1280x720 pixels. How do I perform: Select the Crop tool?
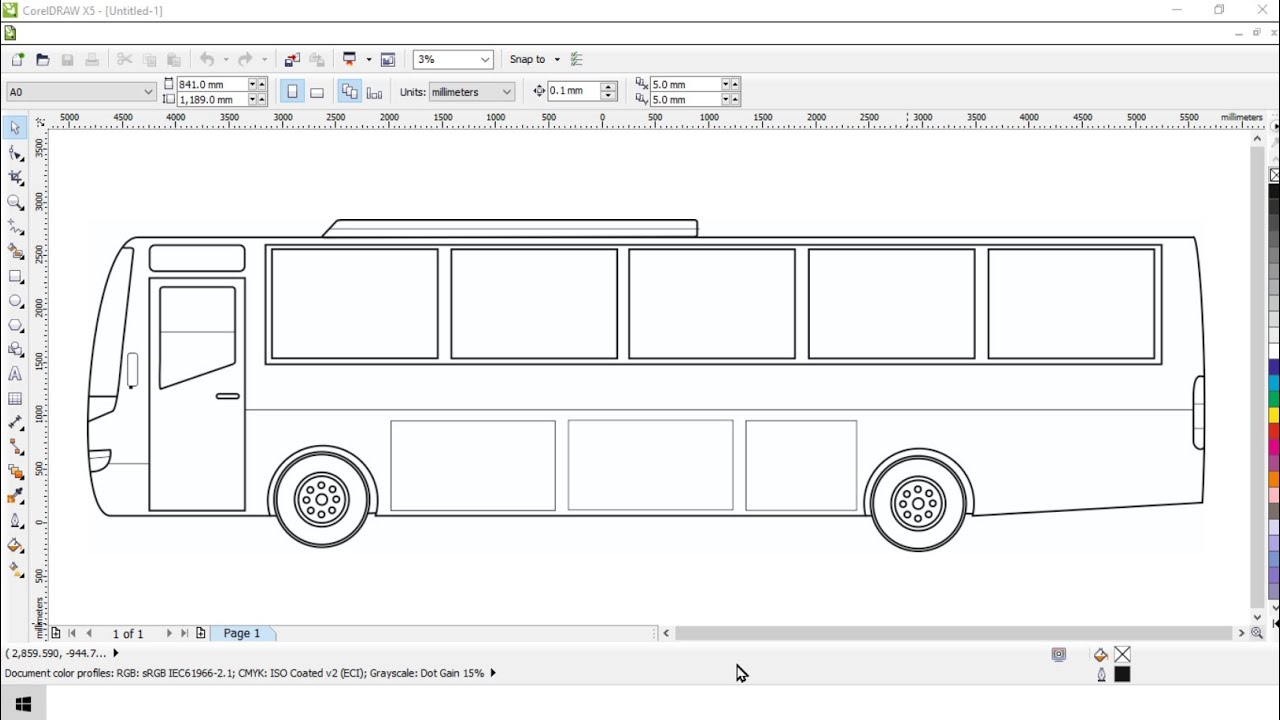tap(15, 177)
